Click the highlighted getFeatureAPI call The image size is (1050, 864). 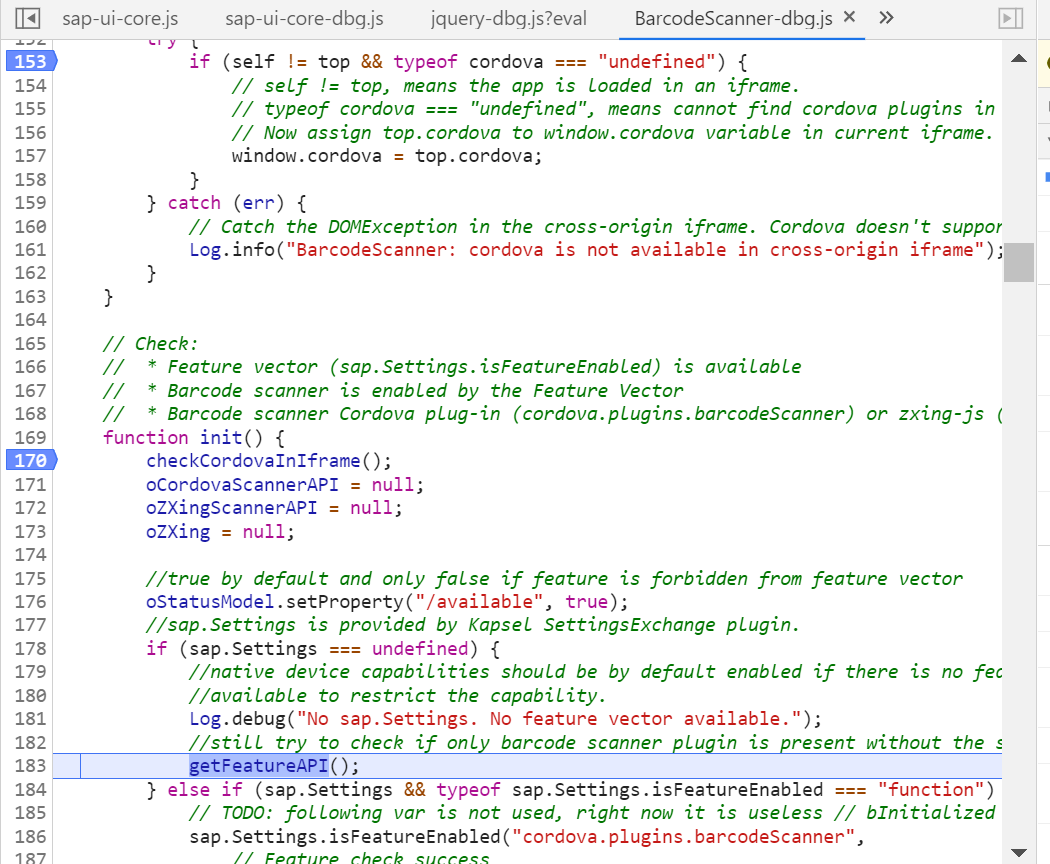click(x=258, y=765)
